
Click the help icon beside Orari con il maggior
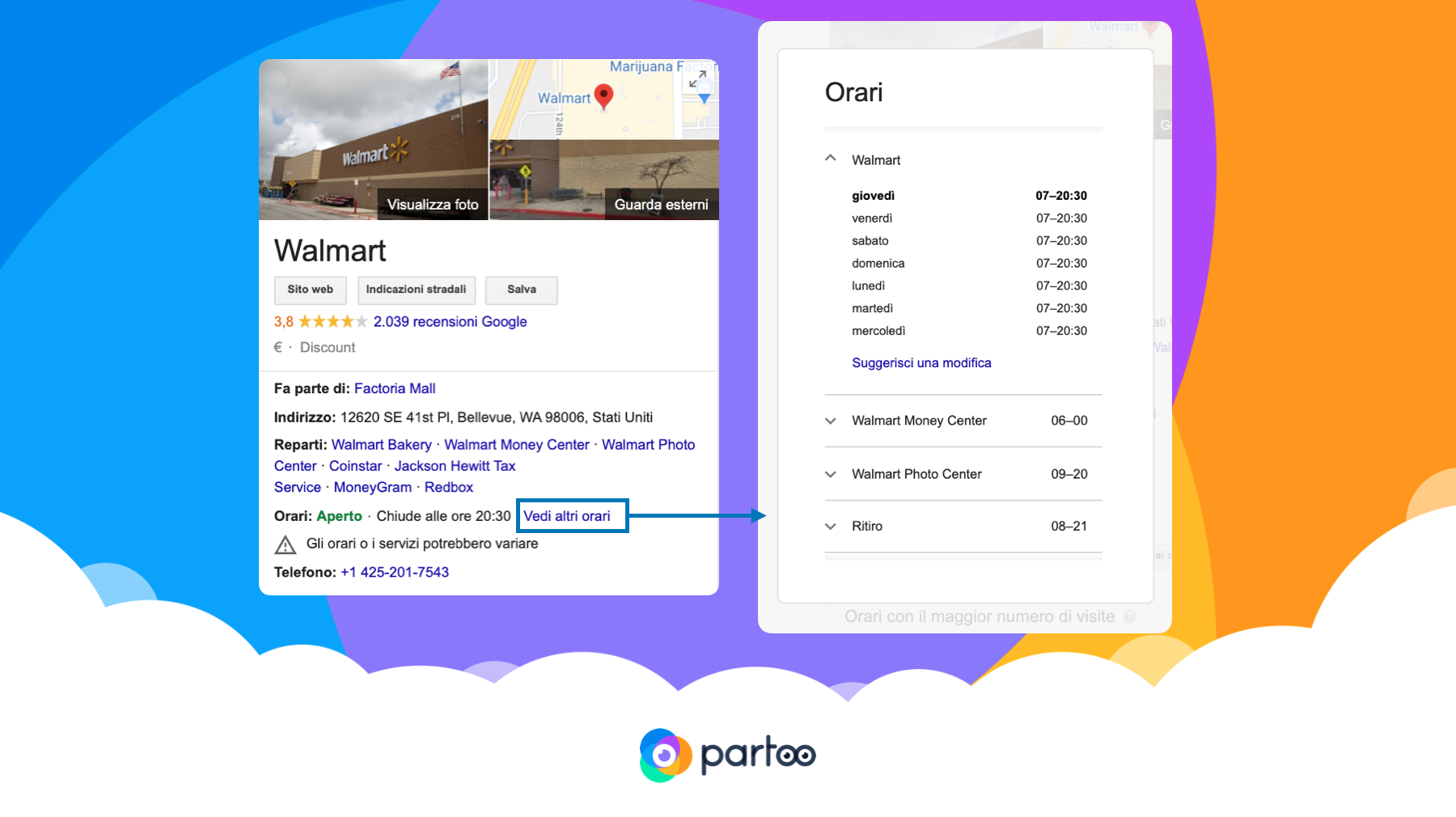(x=1130, y=616)
